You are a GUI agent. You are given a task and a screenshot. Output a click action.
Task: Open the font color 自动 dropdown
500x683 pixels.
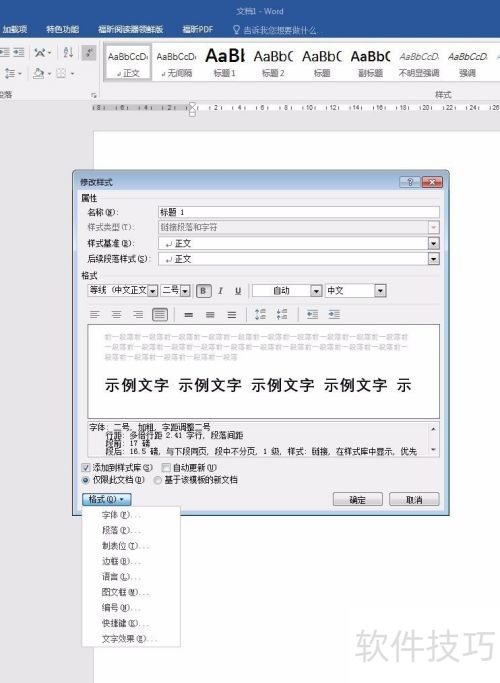pyautogui.click(x=316, y=291)
